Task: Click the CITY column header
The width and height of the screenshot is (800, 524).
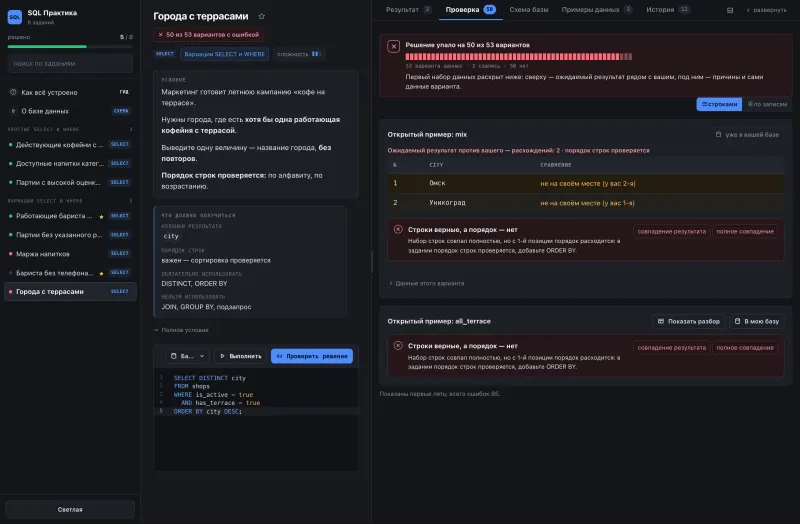Action: pos(436,165)
